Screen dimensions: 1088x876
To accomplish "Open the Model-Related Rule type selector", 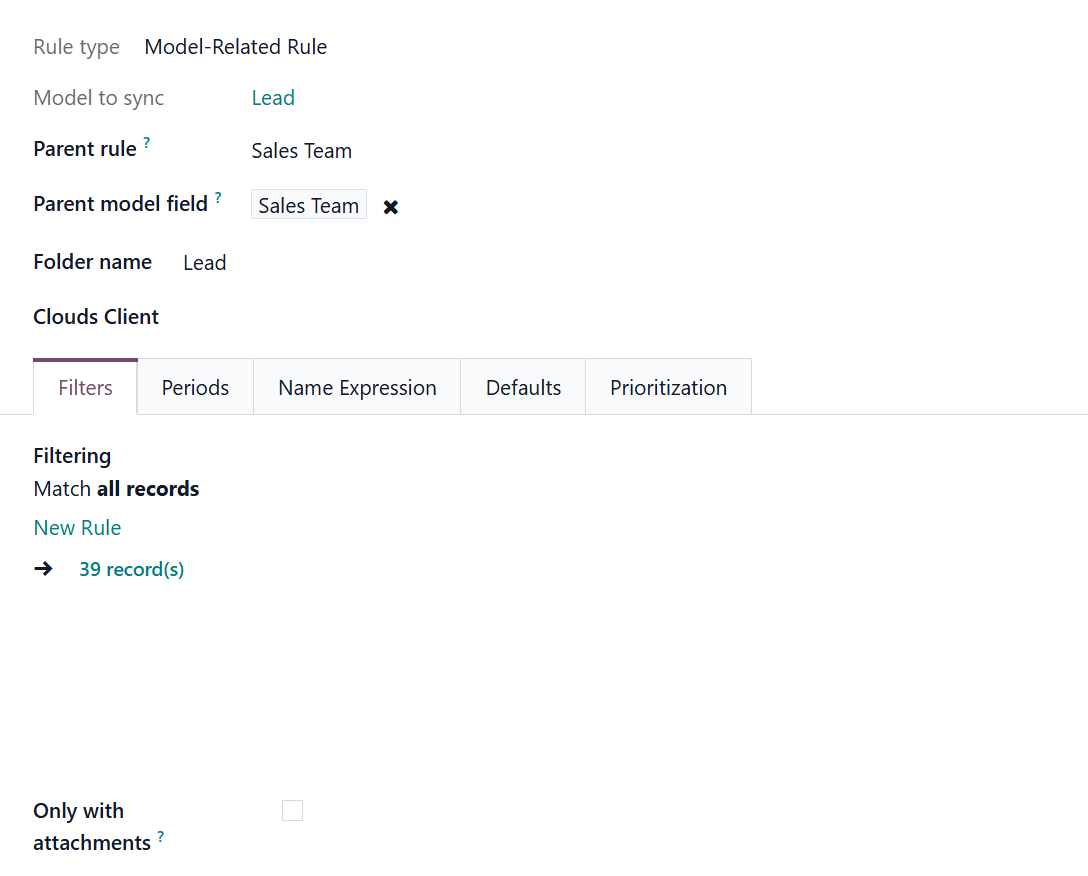I will (x=236, y=47).
